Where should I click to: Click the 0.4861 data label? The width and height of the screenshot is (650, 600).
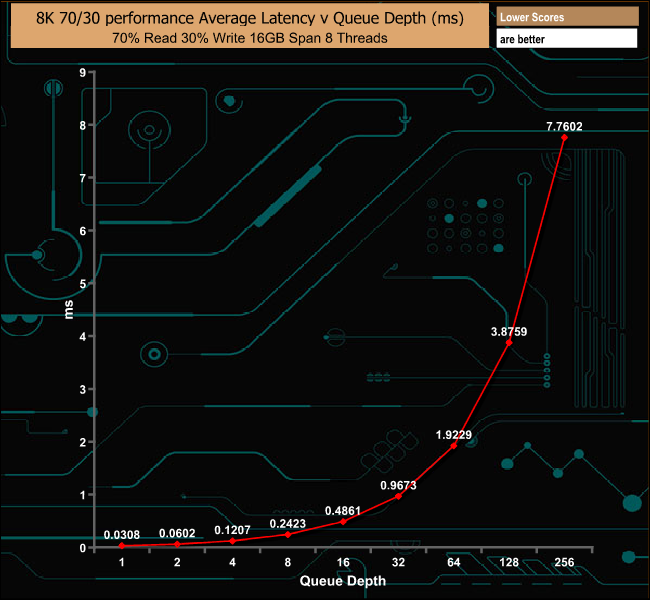[343, 511]
